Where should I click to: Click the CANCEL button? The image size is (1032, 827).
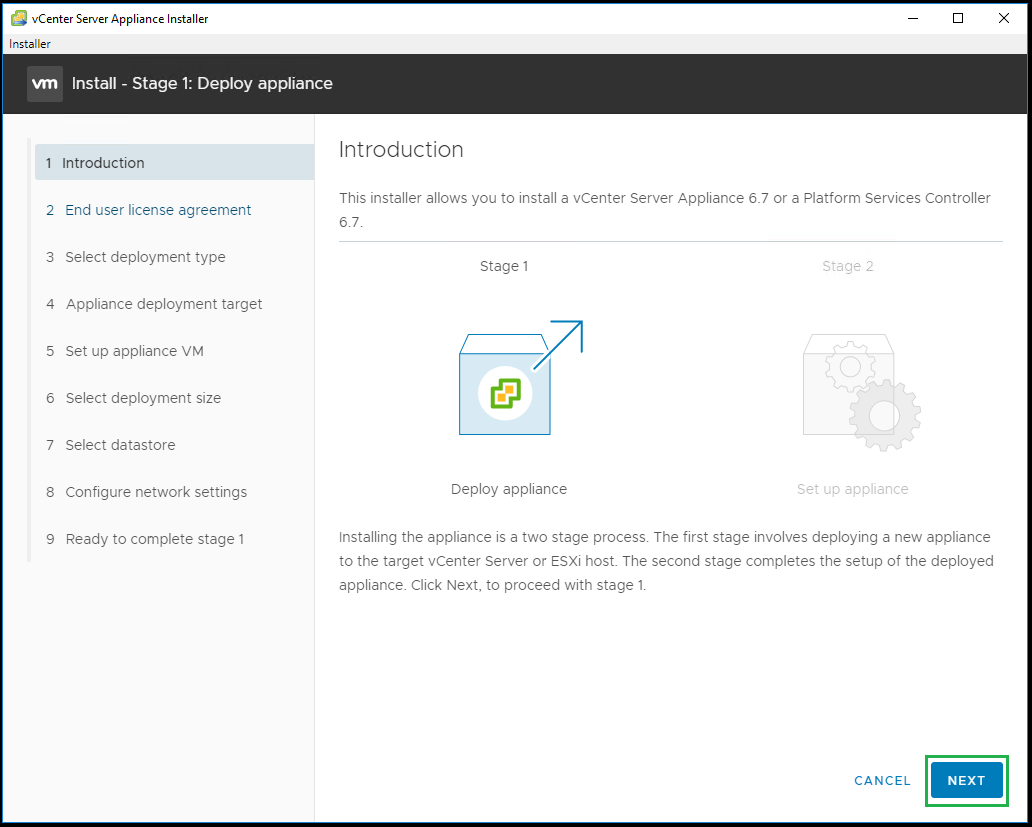882,781
